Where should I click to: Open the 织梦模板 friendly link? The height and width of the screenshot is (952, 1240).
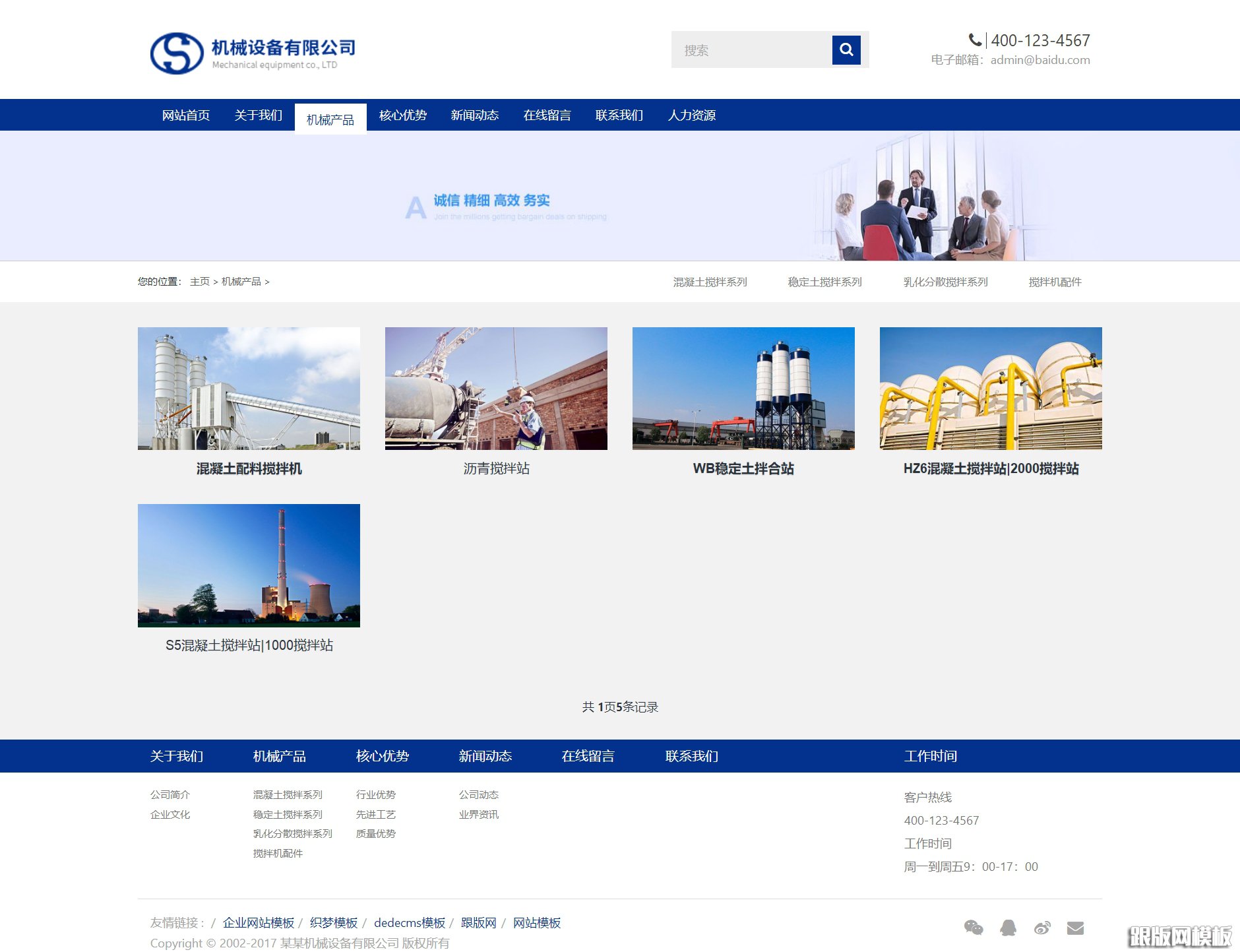pos(334,923)
